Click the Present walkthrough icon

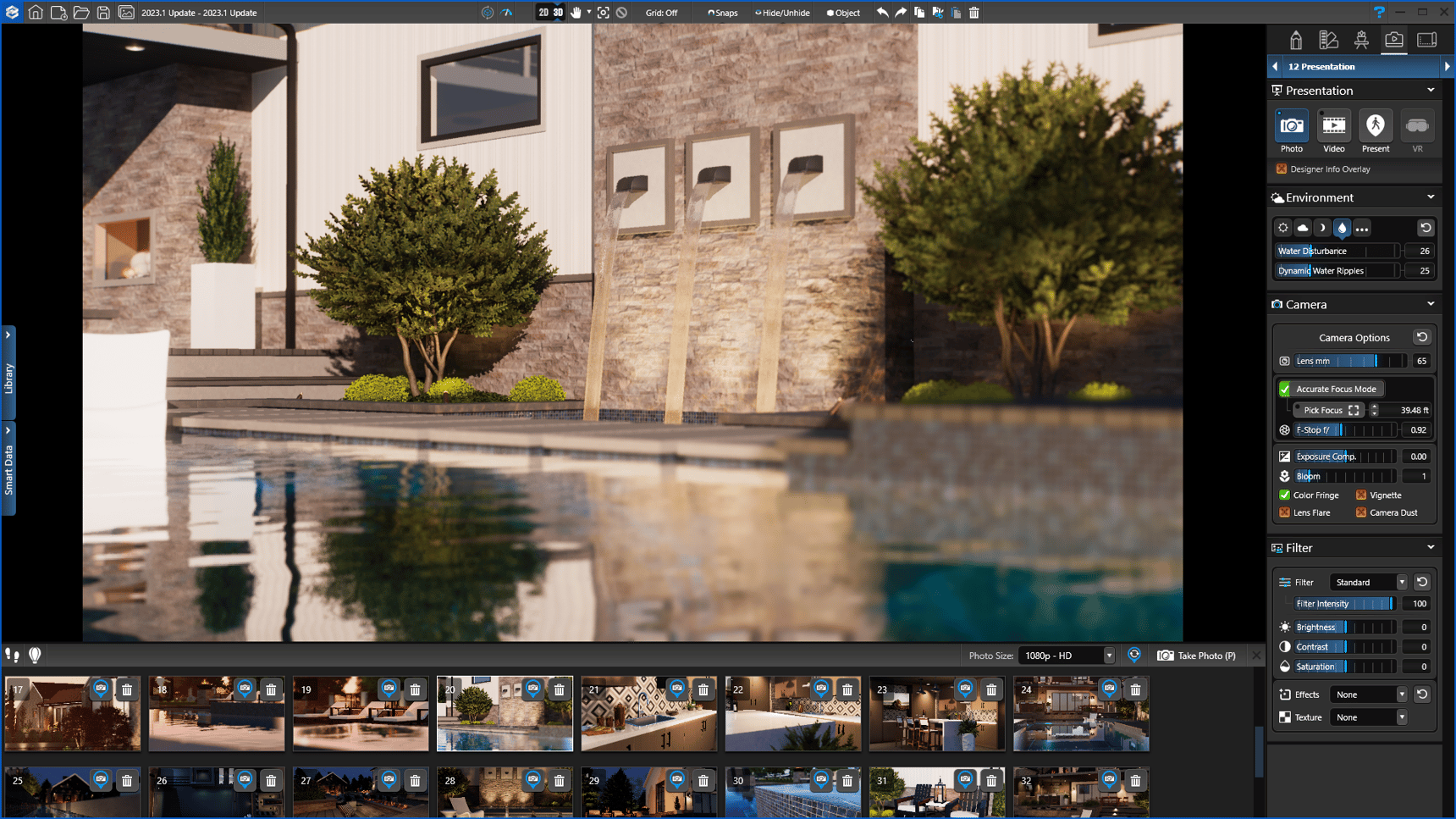pos(1375,126)
